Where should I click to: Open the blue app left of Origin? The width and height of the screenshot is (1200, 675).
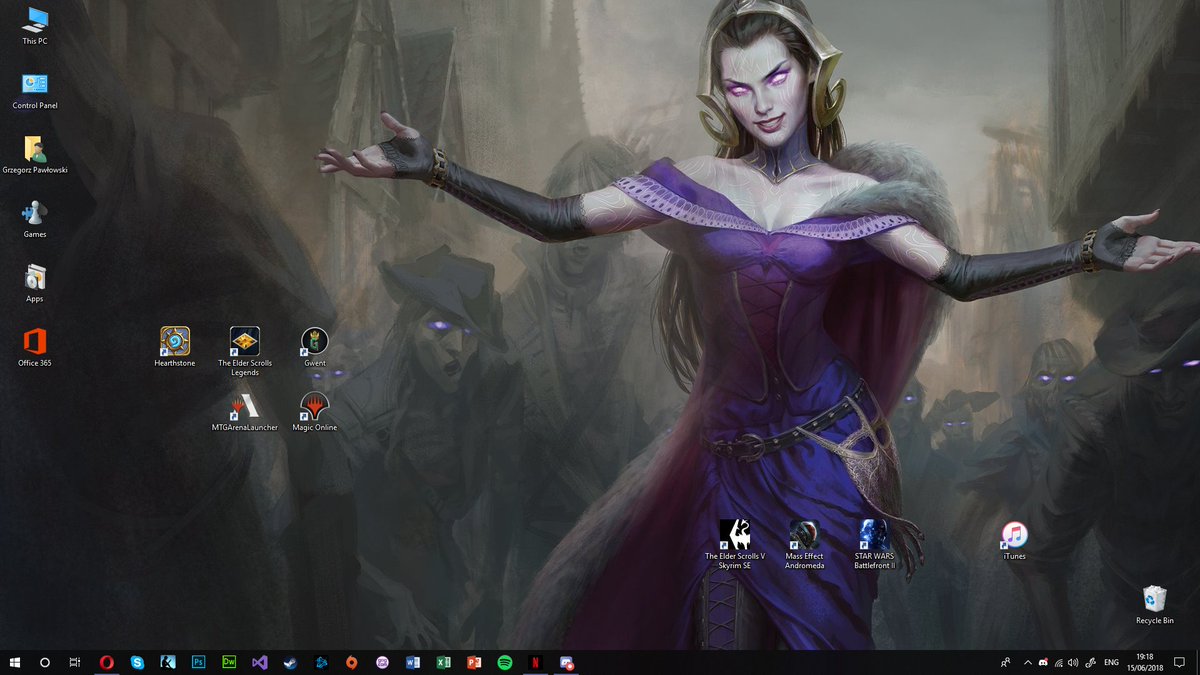[321, 662]
